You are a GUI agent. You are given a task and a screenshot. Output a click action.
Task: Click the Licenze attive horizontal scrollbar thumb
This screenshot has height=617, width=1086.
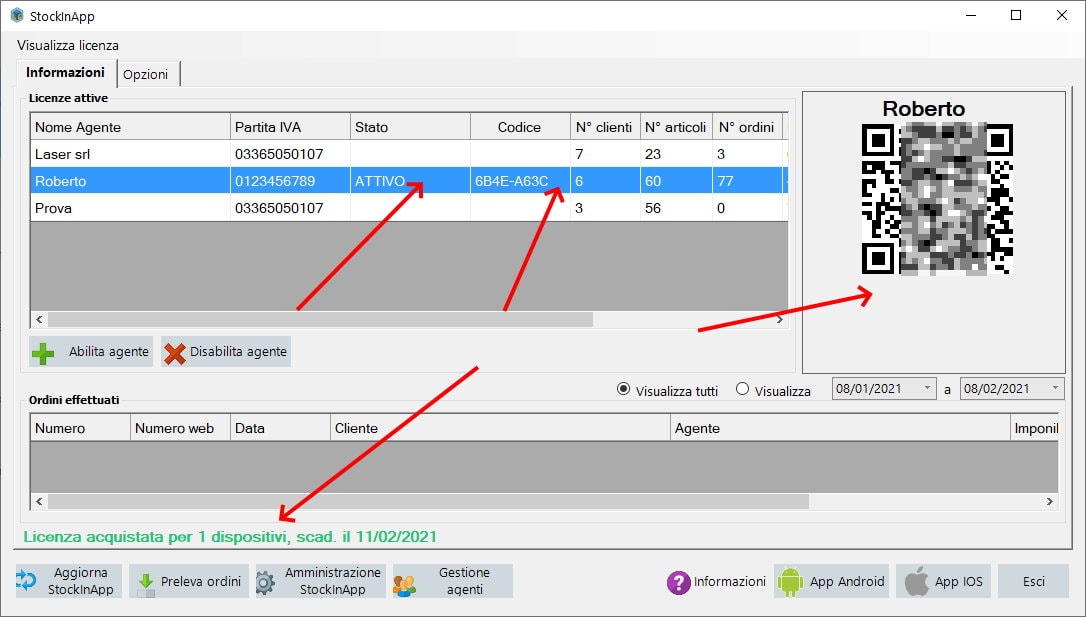pyautogui.click(x=320, y=319)
